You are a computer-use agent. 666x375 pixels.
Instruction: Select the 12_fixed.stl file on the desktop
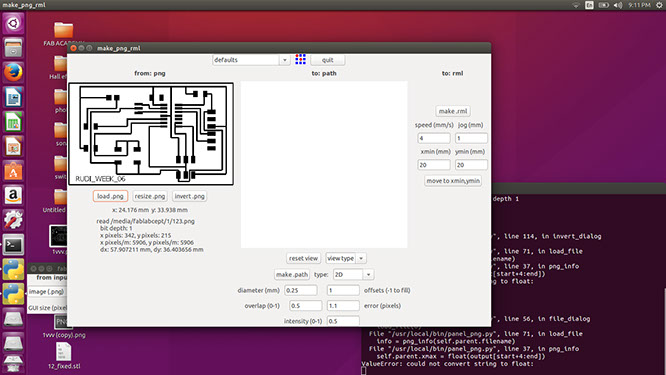point(64,356)
